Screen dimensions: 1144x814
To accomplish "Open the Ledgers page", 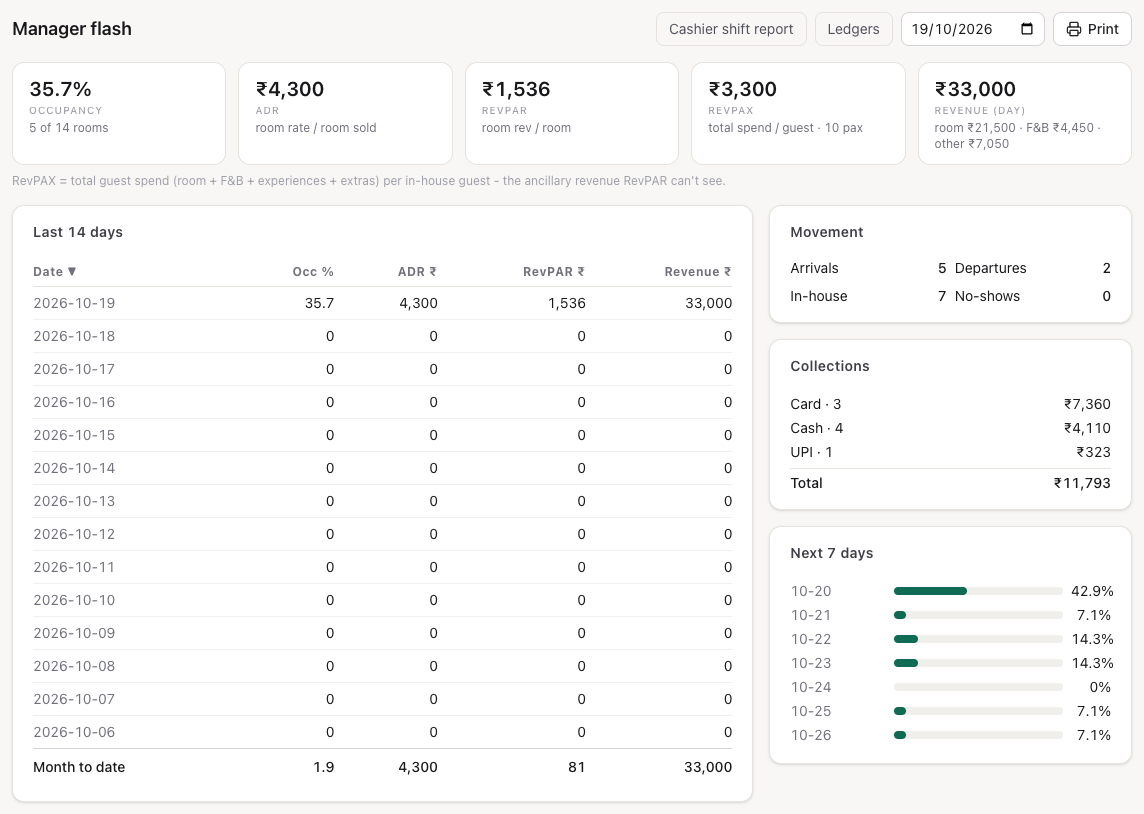I will tap(853, 29).
